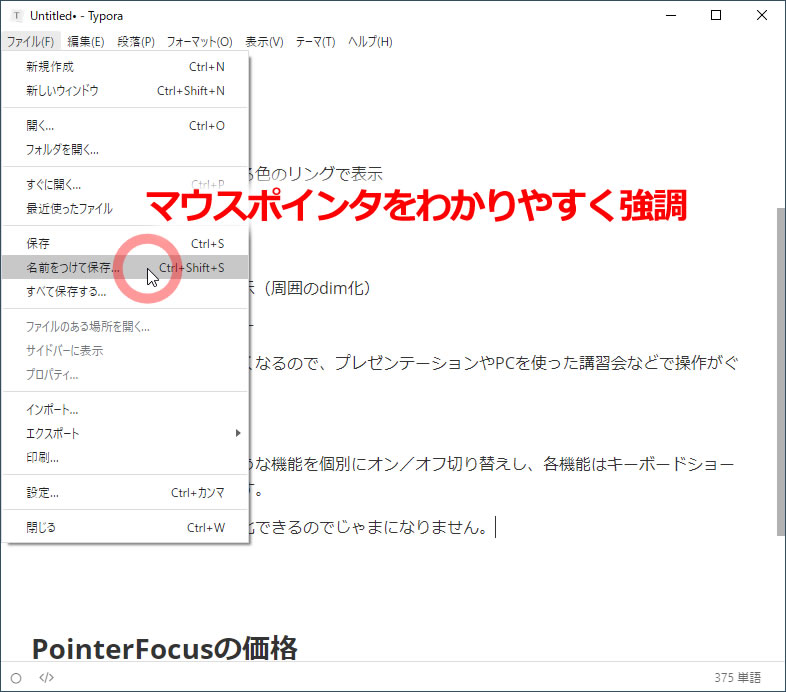Open the 表示(V) menu
Image resolution: width=786 pixels, height=692 pixels.
(x=264, y=42)
